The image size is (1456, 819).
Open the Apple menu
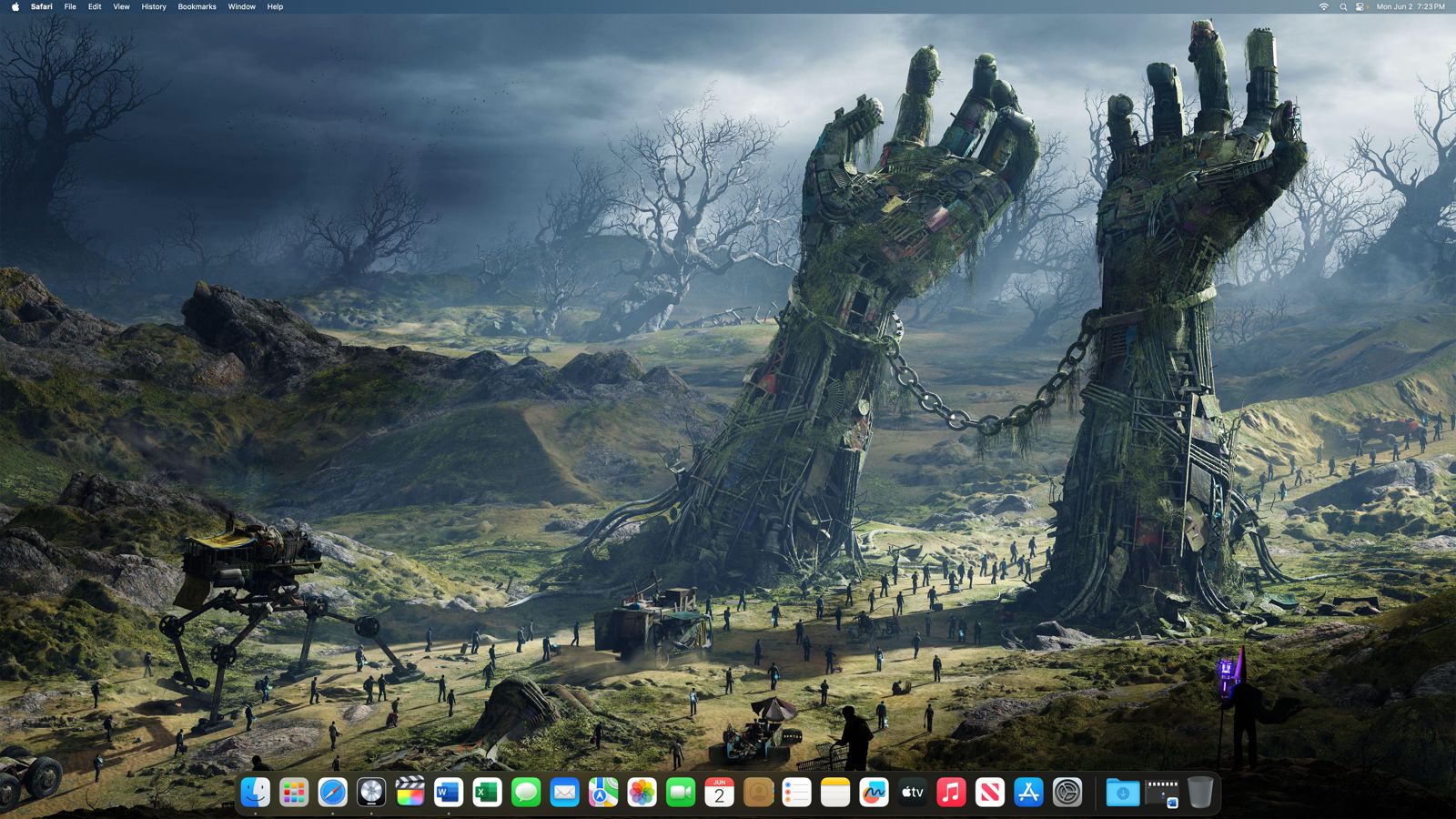tap(15, 6)
